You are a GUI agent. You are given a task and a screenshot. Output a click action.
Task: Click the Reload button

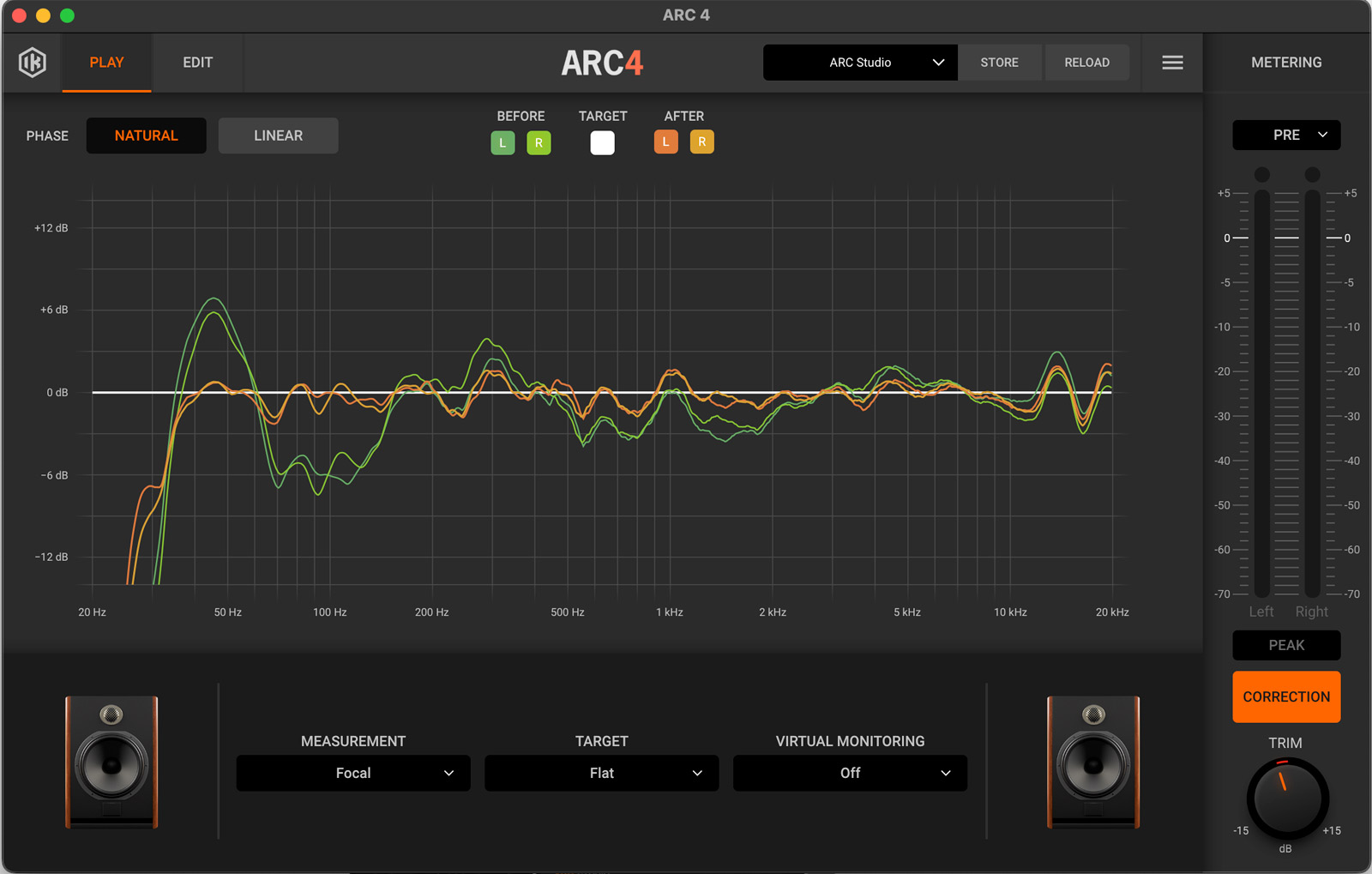1086,63
